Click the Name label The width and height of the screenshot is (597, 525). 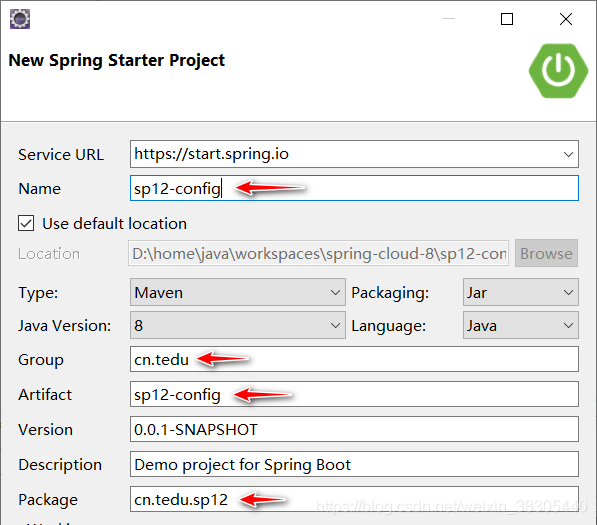point(40,189)
